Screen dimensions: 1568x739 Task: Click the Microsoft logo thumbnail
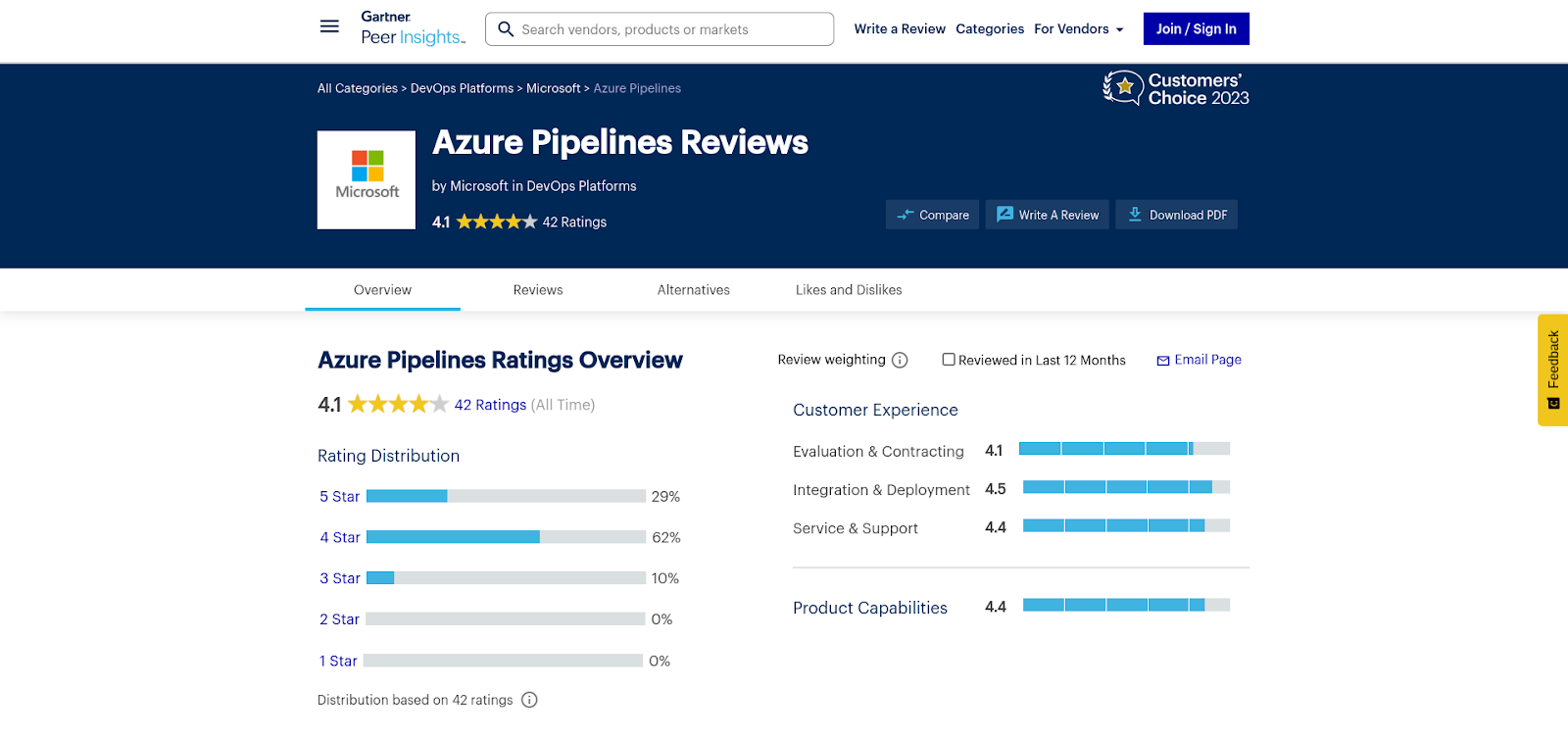pyautogui.click(x=367, y=179)
